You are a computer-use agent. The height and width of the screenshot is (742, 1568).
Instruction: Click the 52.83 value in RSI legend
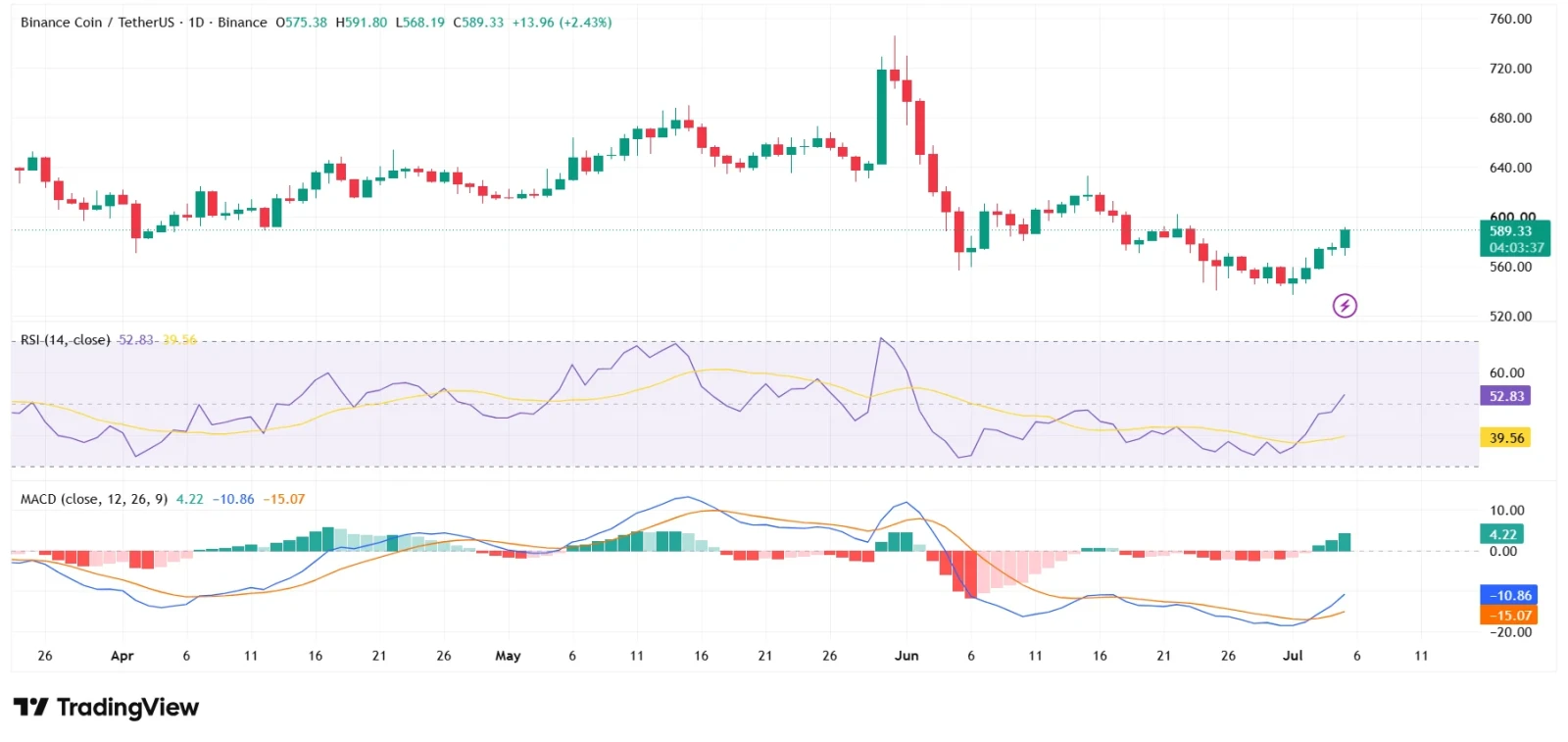pos(135,340)
